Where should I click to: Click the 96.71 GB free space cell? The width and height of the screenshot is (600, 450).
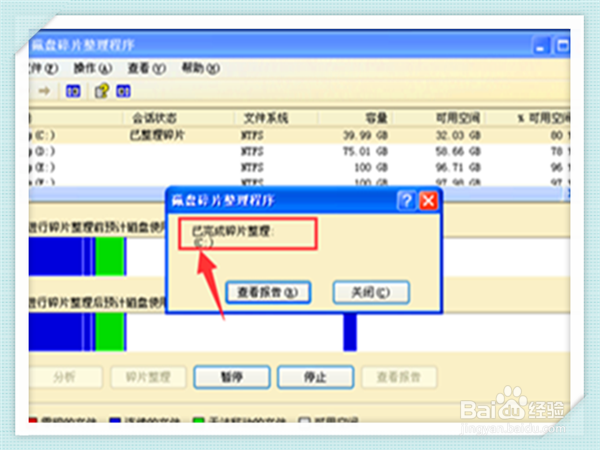point(458,168)
